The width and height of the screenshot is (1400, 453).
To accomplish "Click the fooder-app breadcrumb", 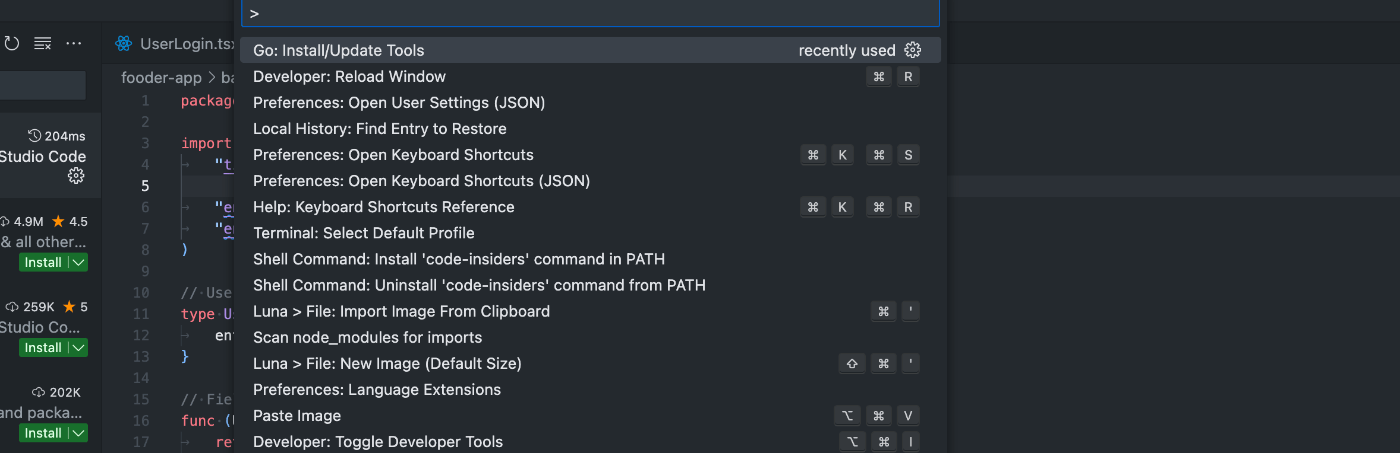I will pyautogui.click(x=161, y=77).
